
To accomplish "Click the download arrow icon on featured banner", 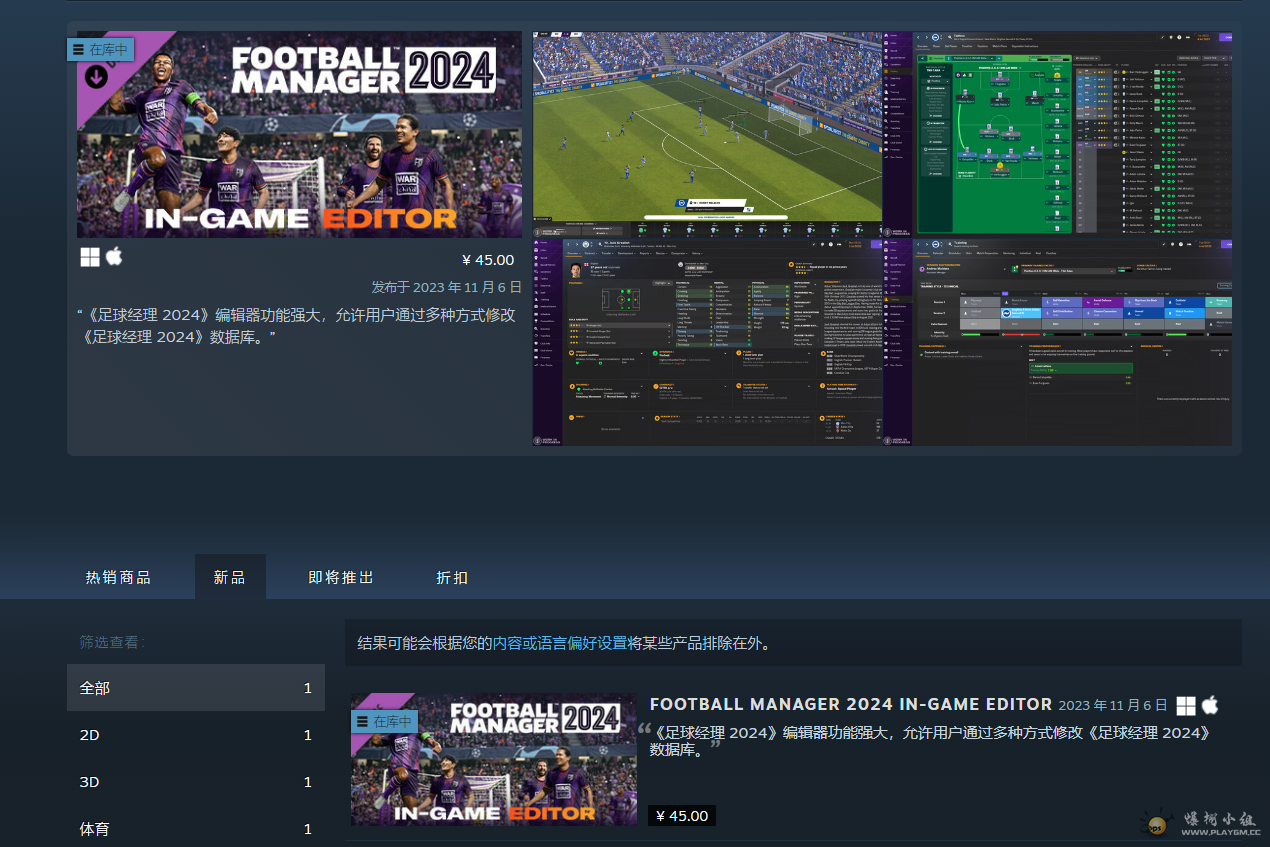I will pyautogui.click(x=96, y=76).
